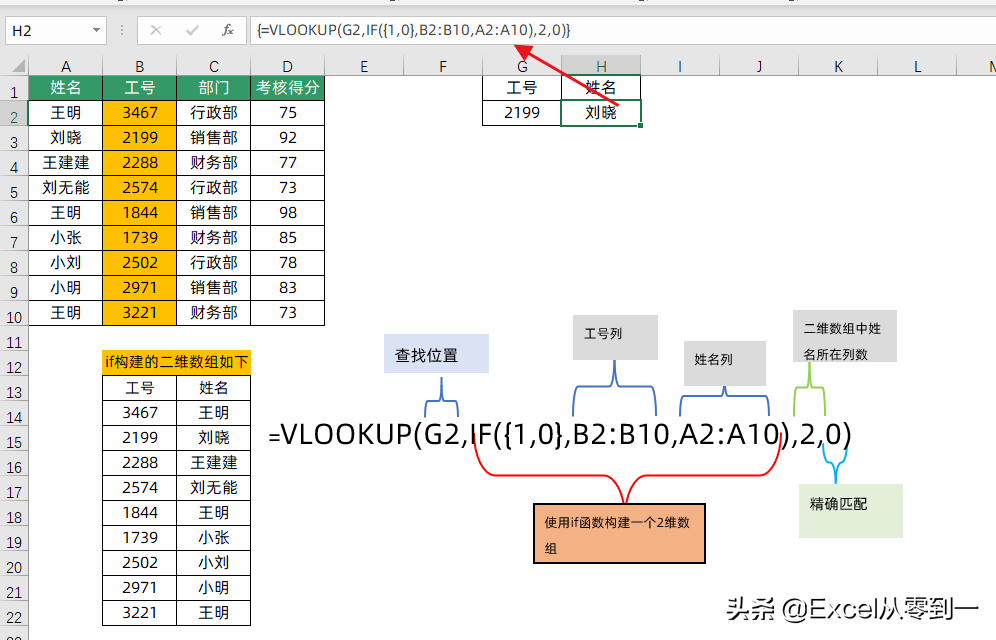Click the orange 使用if函数构建一个2维数组 text box

pyautogui.click(x=619, y=534)
